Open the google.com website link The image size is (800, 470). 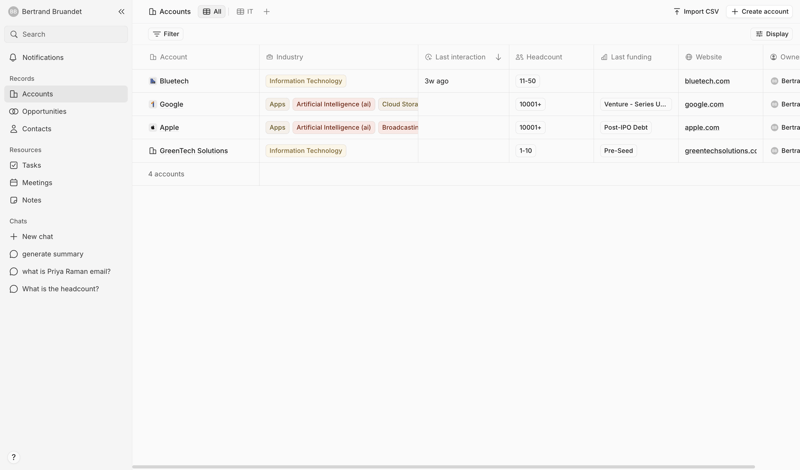(704, 104)
